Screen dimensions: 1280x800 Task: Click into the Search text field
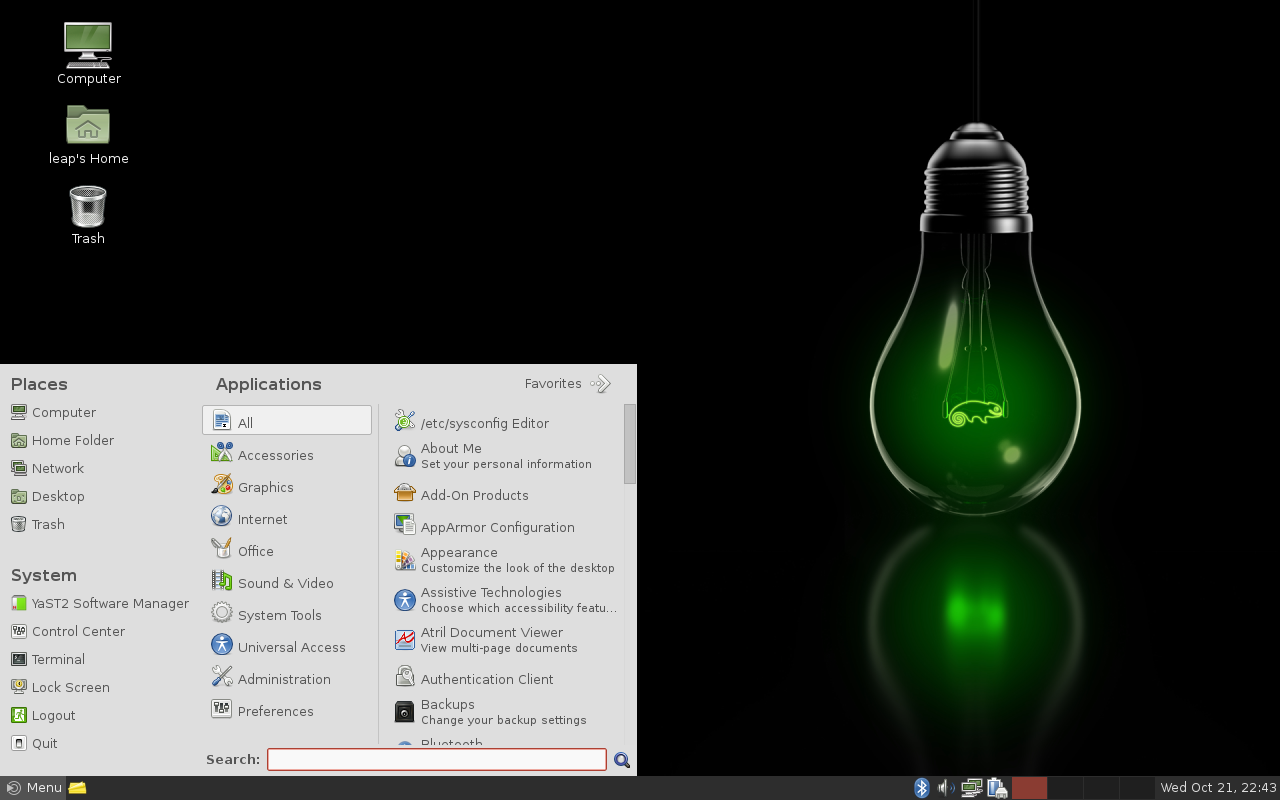tap(436, 760)
